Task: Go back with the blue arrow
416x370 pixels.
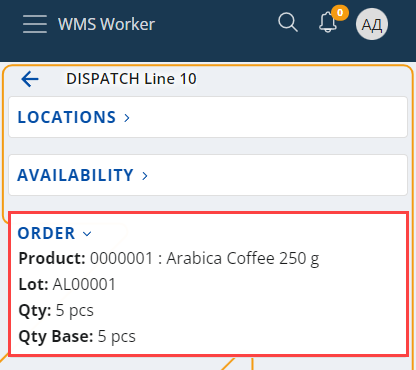Action: (x=30, y=79)
